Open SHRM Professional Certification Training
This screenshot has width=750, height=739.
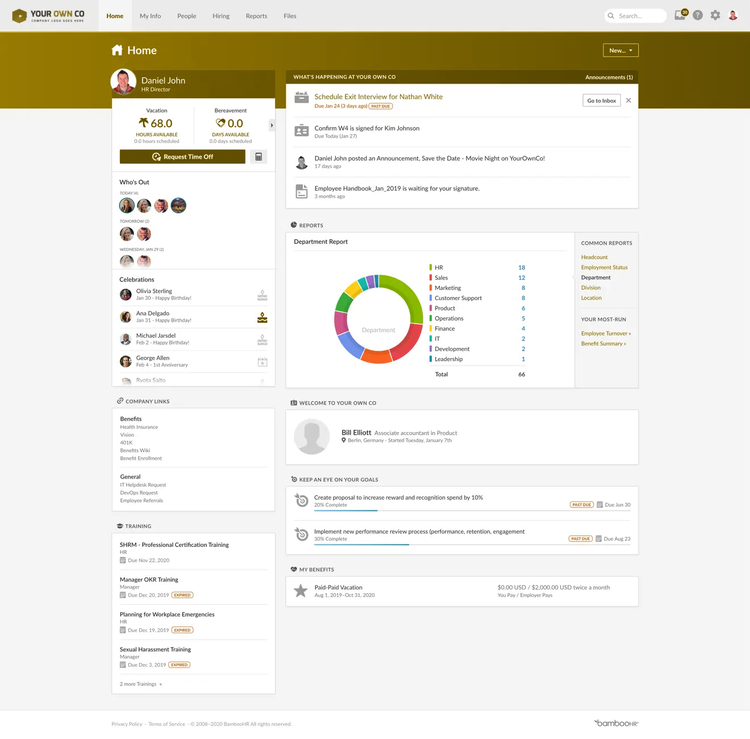coord(174,545)
